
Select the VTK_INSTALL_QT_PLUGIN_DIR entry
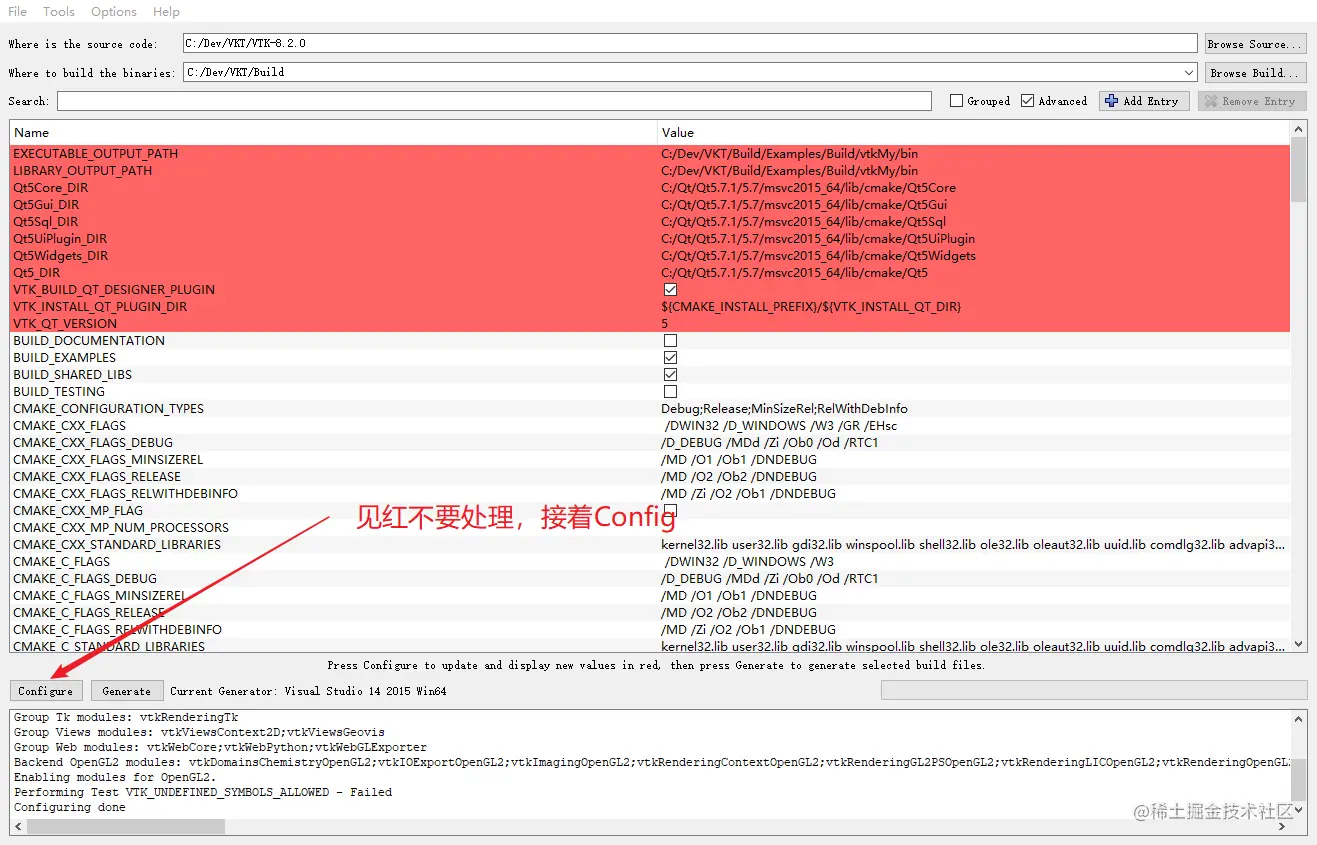(x=100, y=307)
